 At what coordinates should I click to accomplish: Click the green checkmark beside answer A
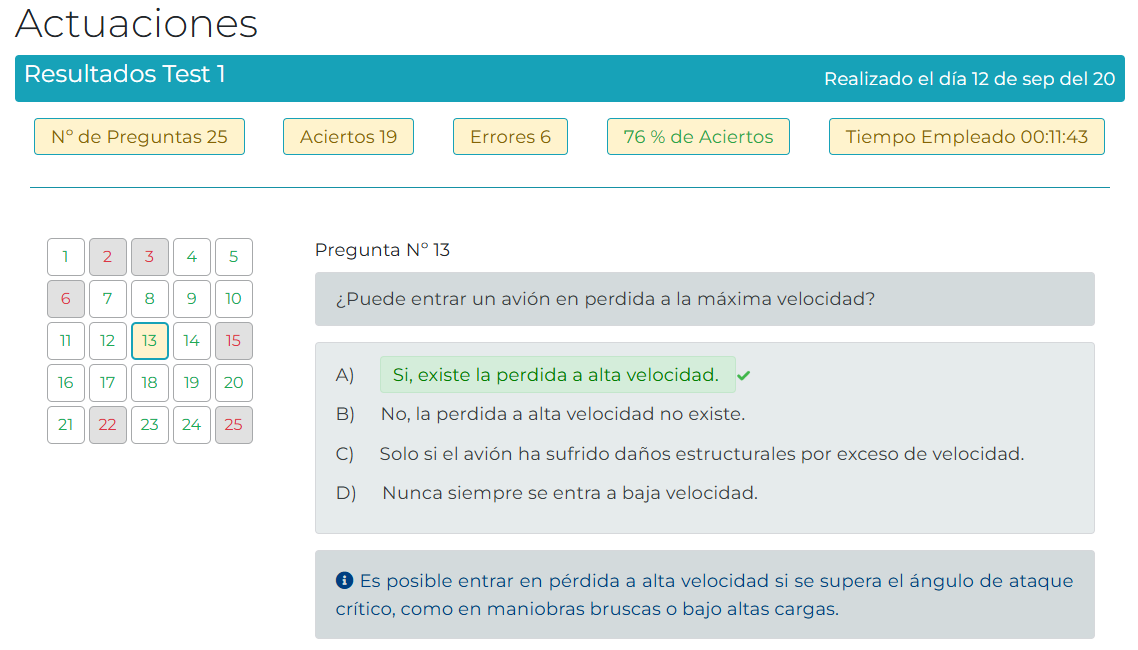[743, 376]
